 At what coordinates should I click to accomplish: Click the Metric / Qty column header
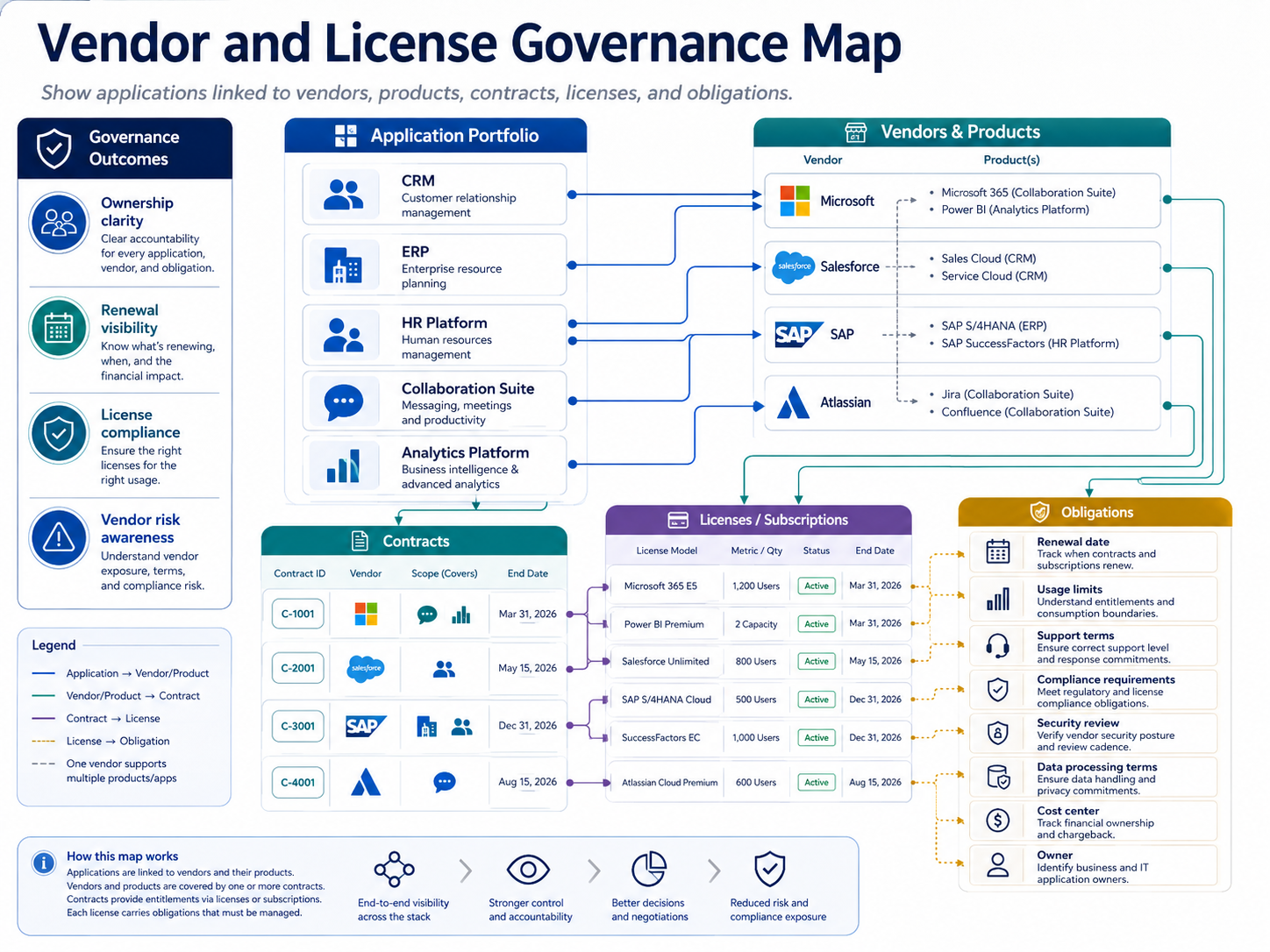coord(756,551)
